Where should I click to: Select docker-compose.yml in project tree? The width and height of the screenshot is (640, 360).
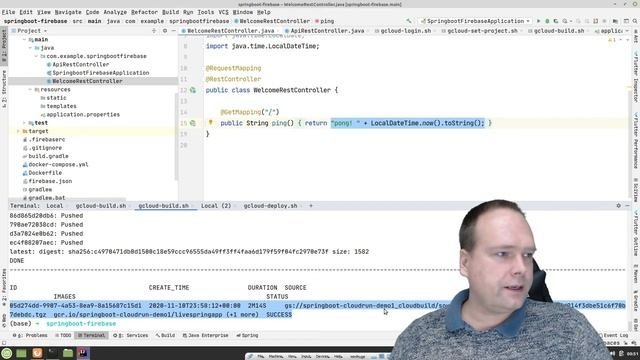point(56,164)
